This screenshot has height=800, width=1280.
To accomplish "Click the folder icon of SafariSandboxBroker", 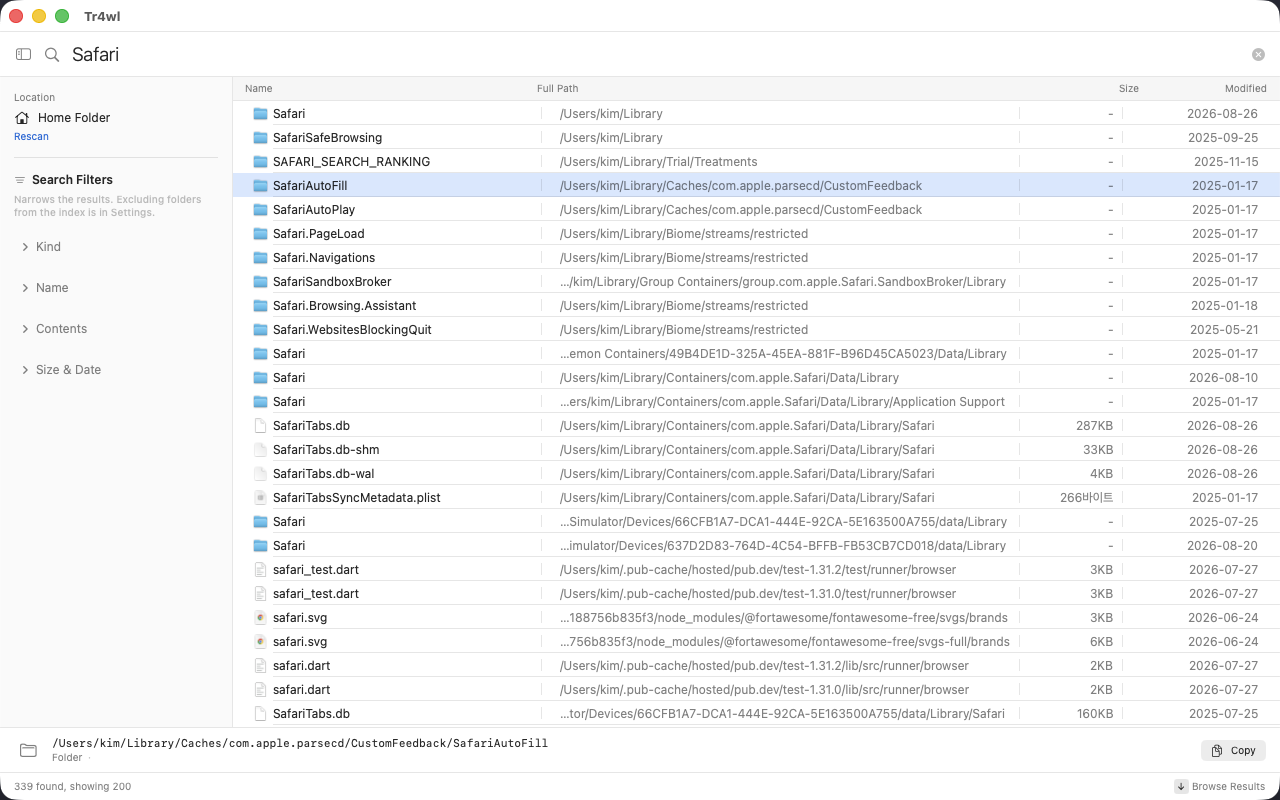I will point(260,281).
